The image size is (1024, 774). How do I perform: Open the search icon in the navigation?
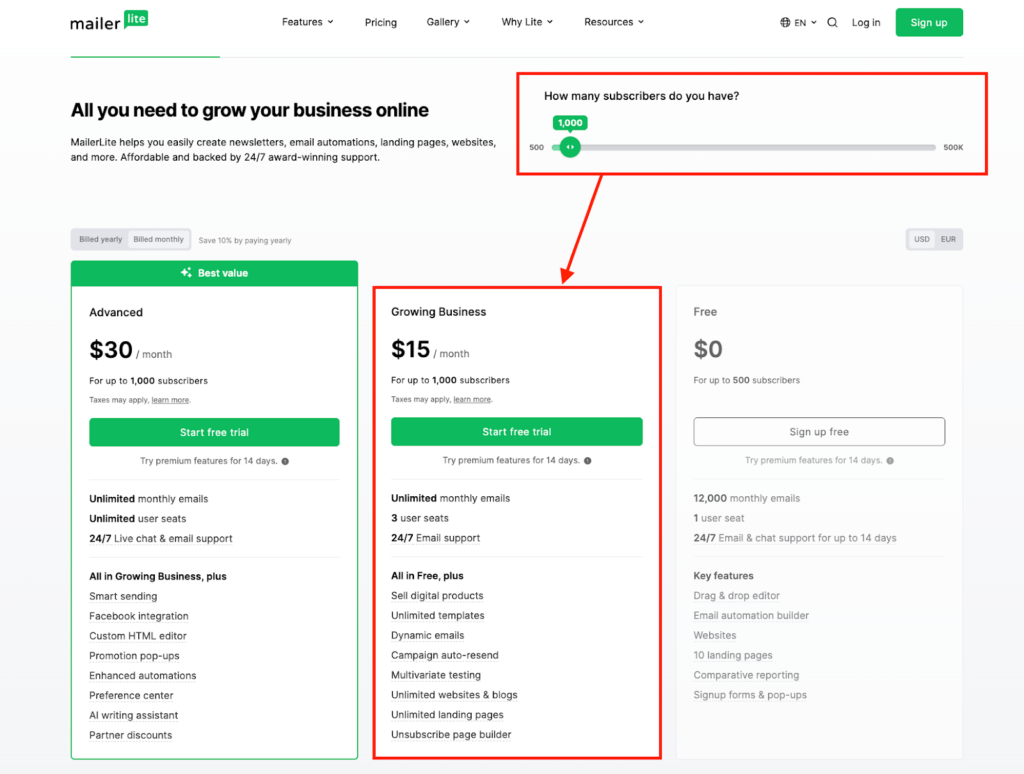click(x=832, y=21)
